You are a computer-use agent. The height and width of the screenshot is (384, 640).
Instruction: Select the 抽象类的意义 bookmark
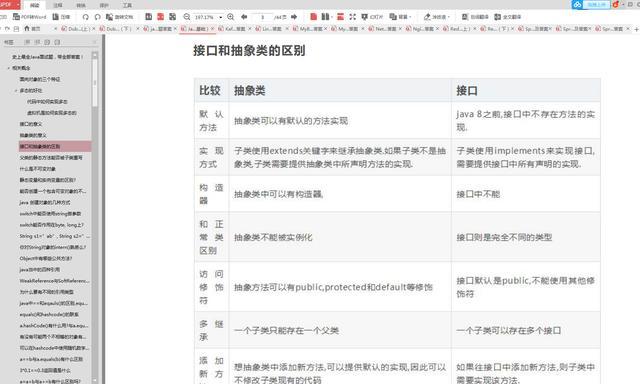[x=33, y=135]
